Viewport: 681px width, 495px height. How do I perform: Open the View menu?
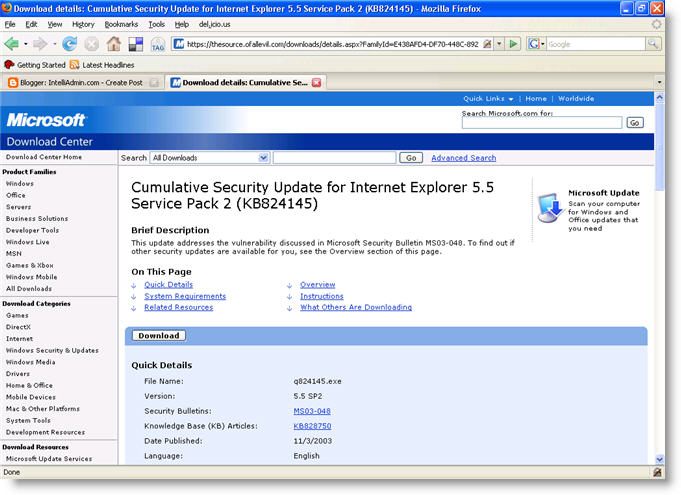(x=55, y=24)
